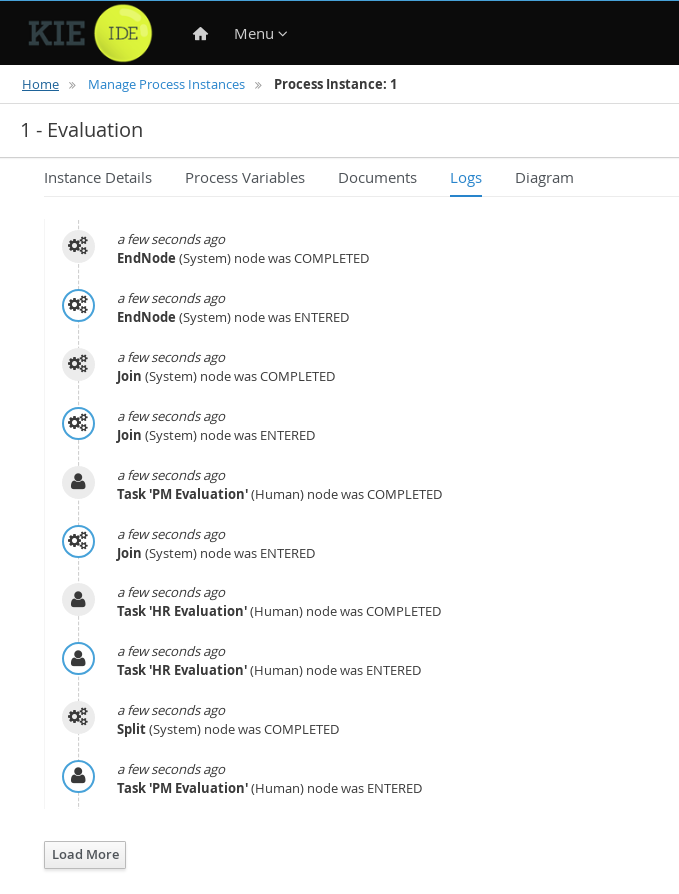
Task: Click the '1 - Evaluation' page heading
Action: pyautogui.click(x=82, y=131)
